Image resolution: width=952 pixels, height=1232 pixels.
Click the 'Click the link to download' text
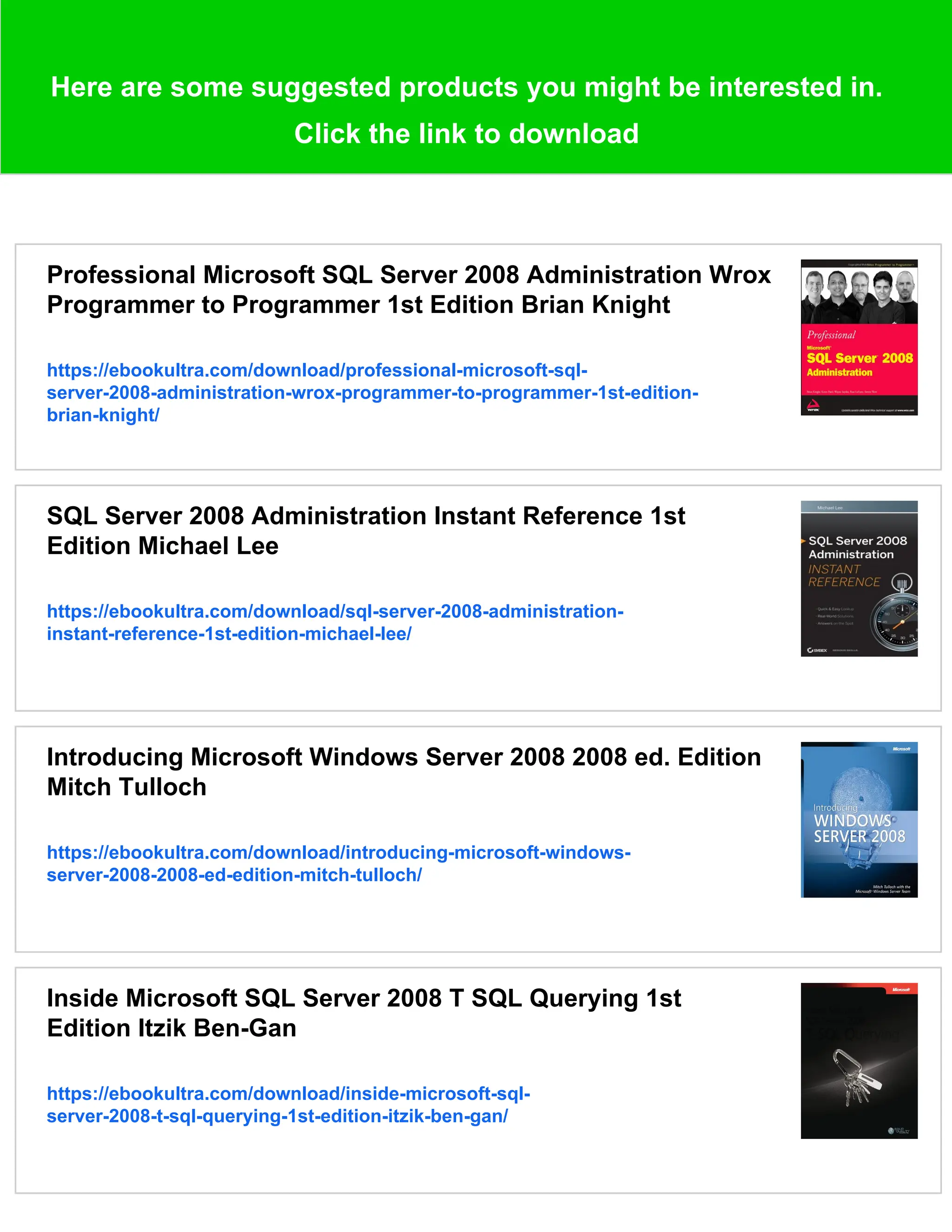click(466, 134)
